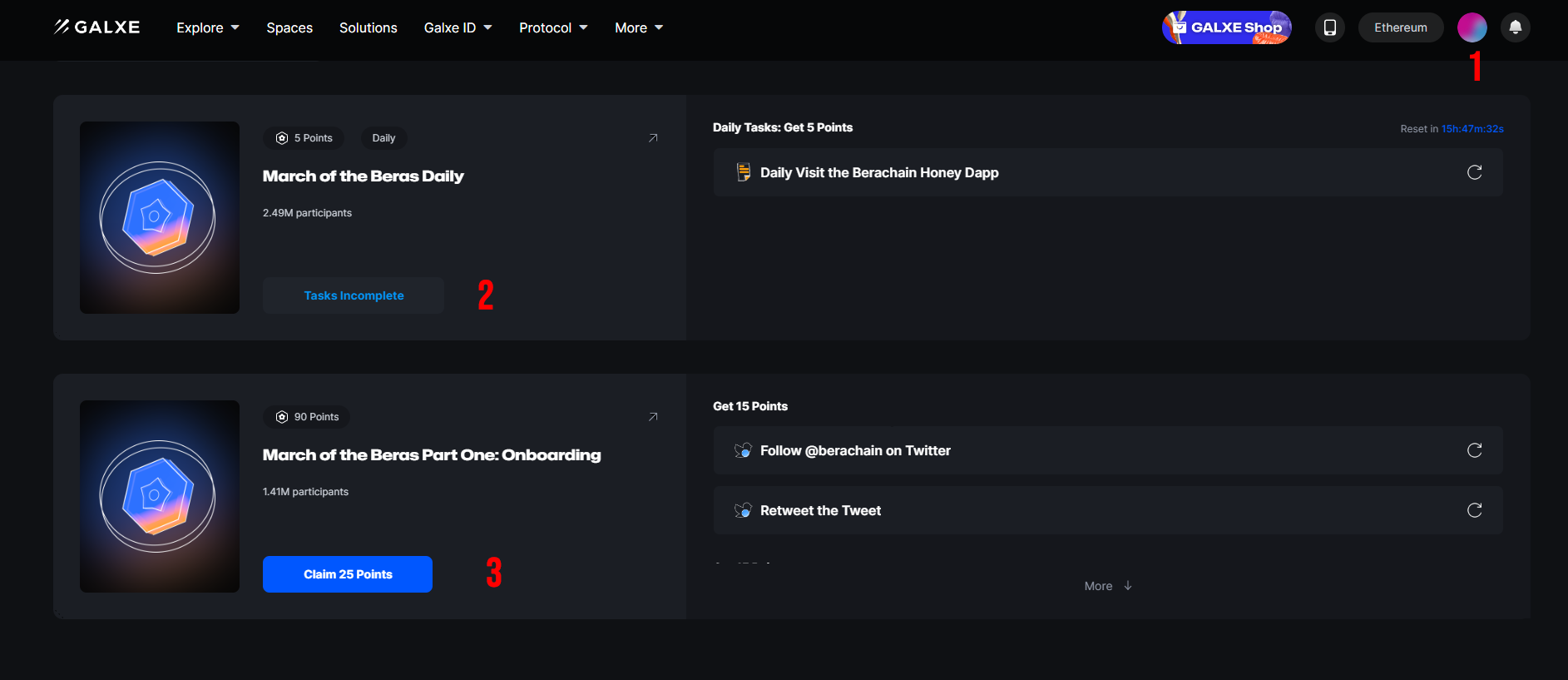
Task: Click the points icon on 5 Points badge
Action: click(282, 138)
